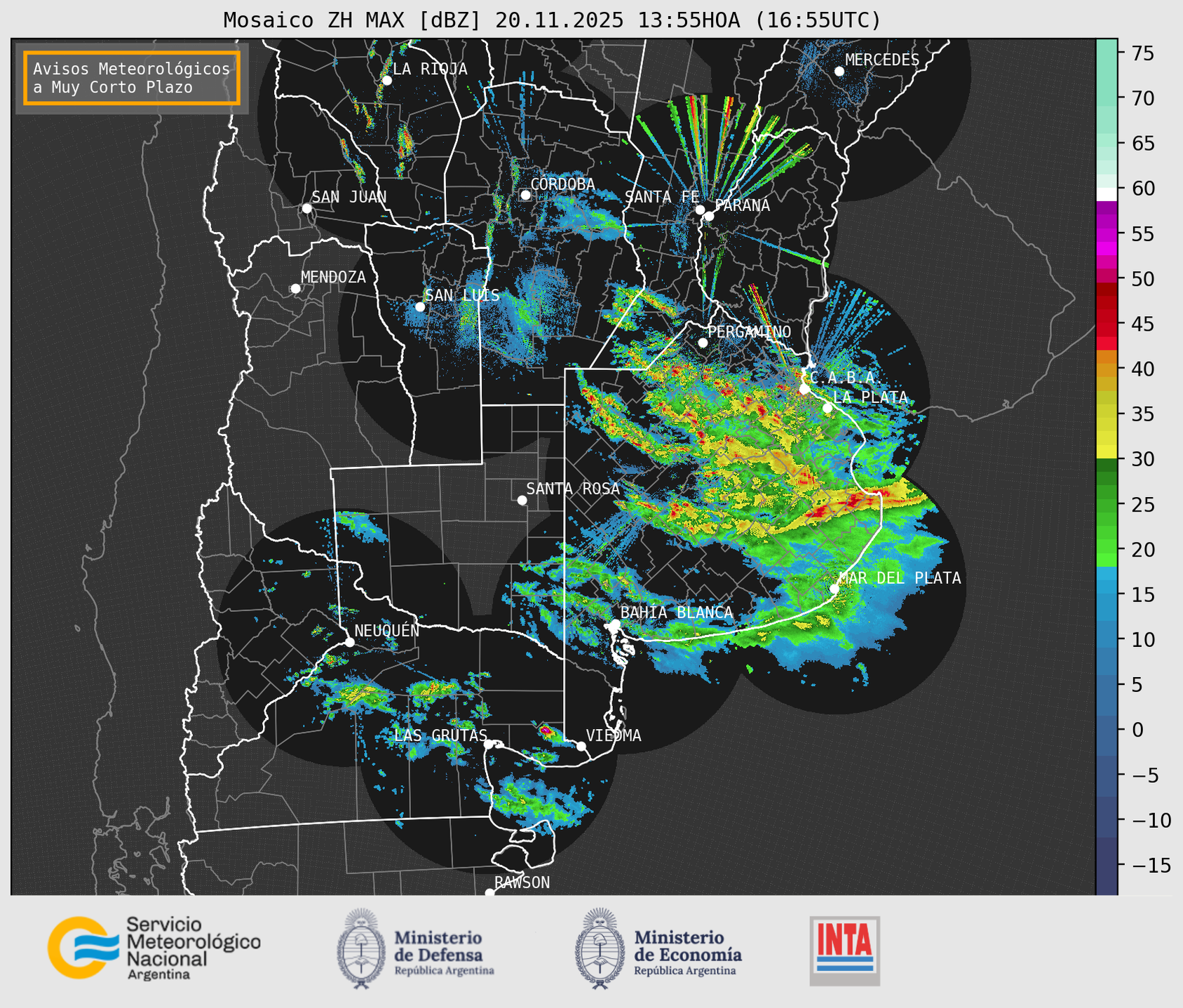Click the SANTA FE city label
The image size is (1183, 1008).
[662, 197]
